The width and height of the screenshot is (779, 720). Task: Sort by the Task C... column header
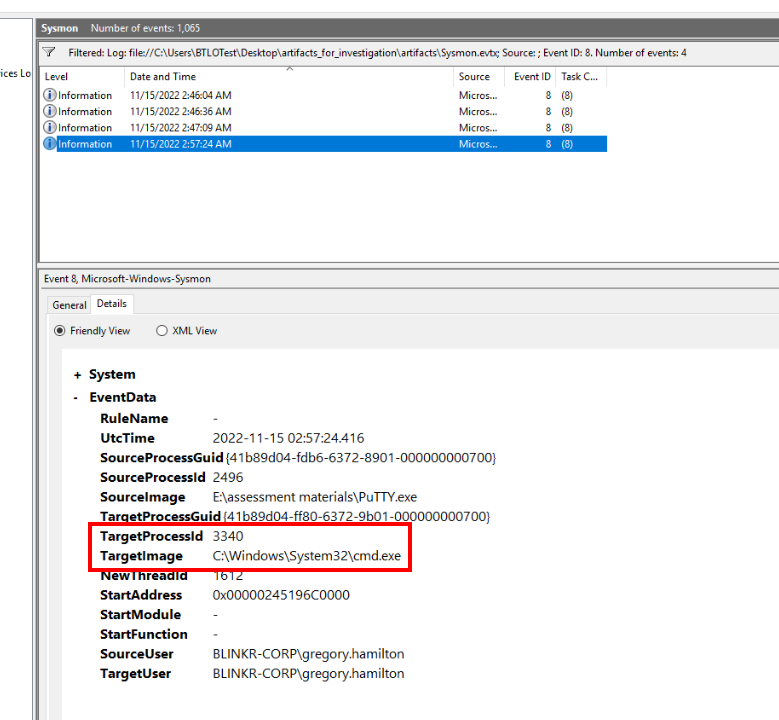pos(581,77)
